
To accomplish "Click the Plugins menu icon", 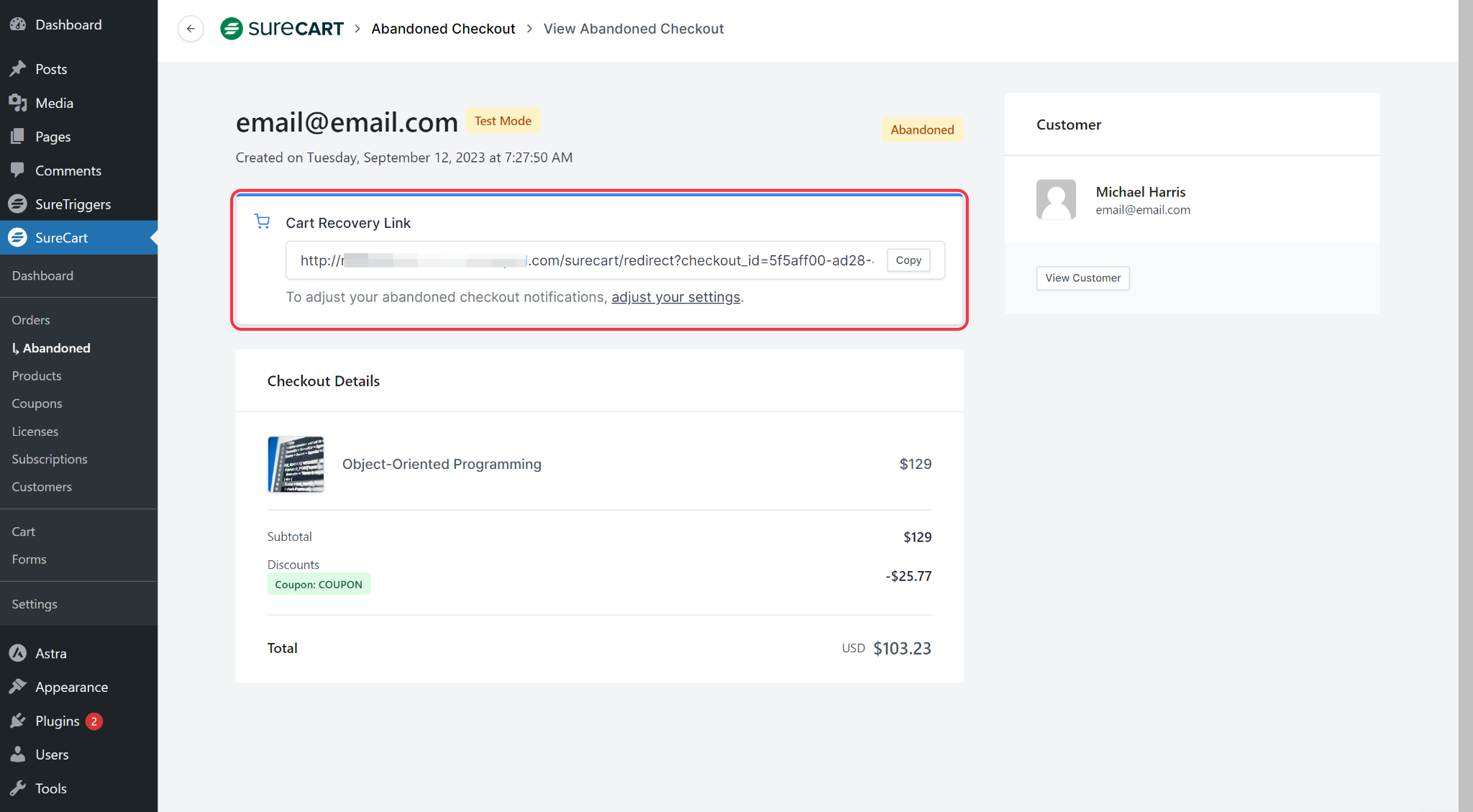I will point(18,721).
